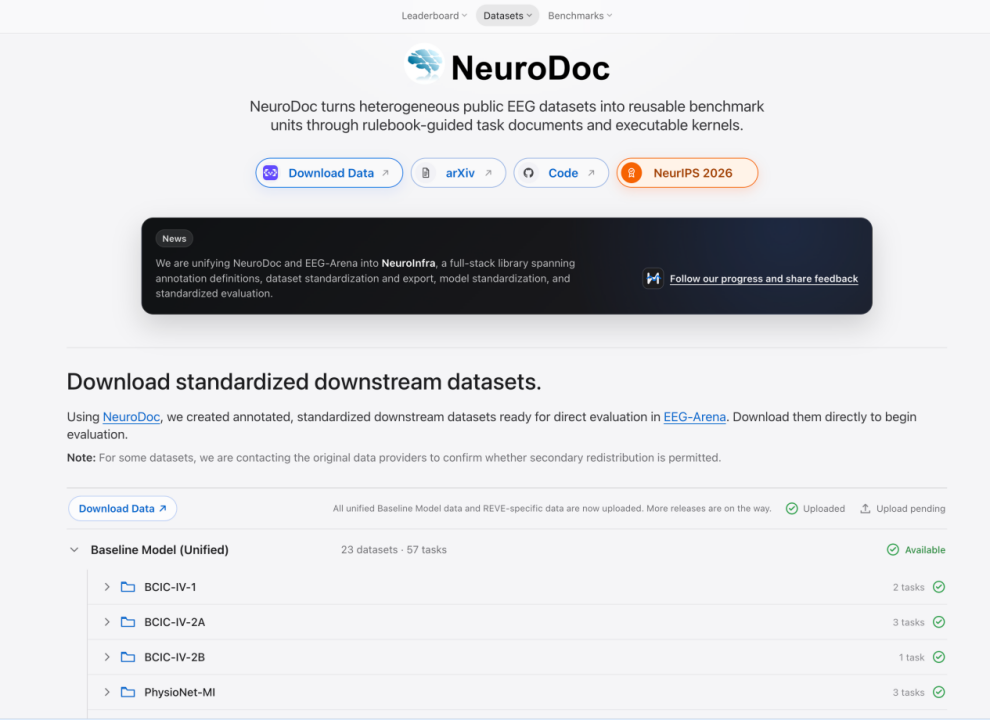990x720 pixels.
Task: Select the BCIC-IV-2A dataset name
Action: point(175,622)
